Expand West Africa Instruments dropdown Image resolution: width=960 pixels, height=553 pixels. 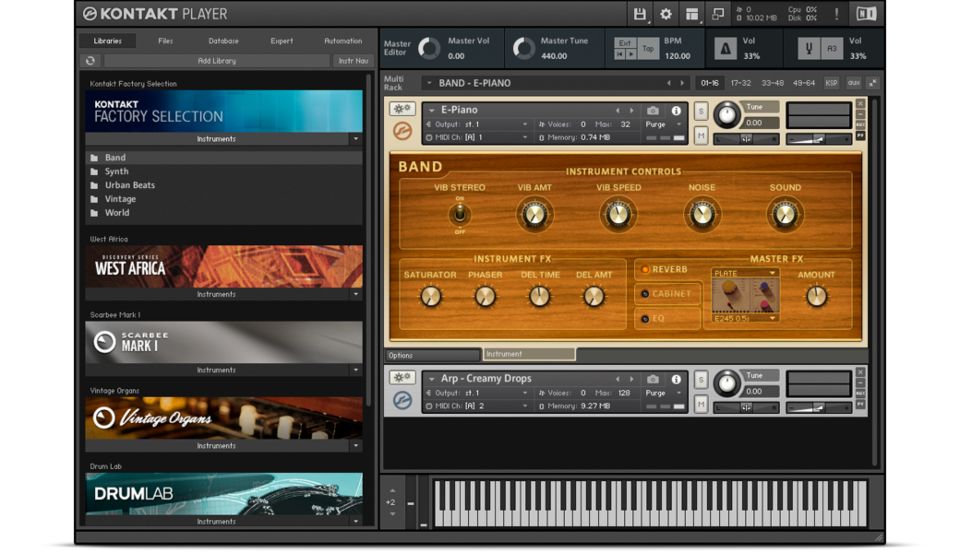click(x=355, y=295)
